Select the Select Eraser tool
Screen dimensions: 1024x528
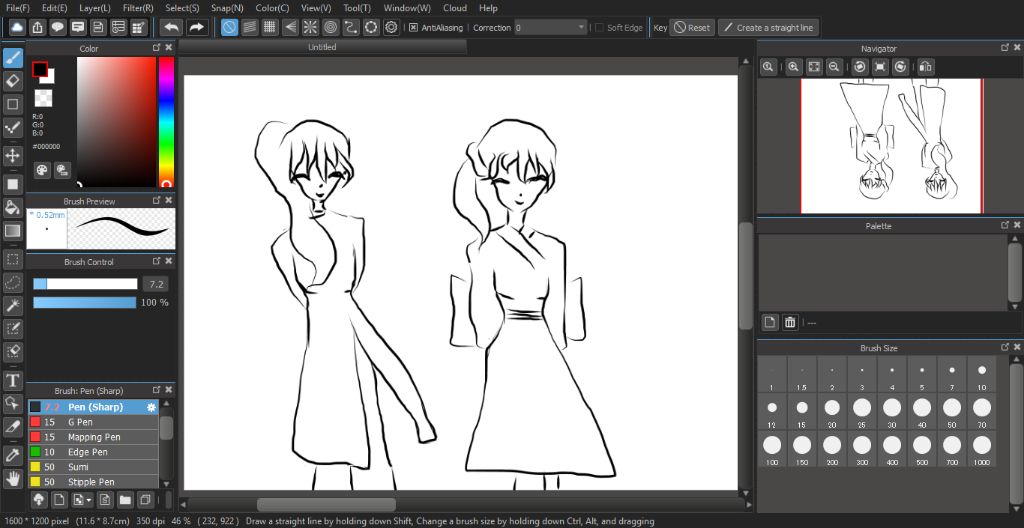(x=12, y=350)
